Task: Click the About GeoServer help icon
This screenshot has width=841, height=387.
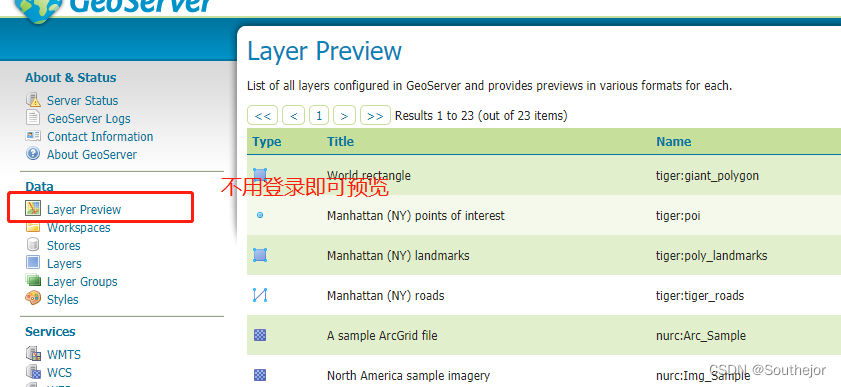Action: point(33,154)
